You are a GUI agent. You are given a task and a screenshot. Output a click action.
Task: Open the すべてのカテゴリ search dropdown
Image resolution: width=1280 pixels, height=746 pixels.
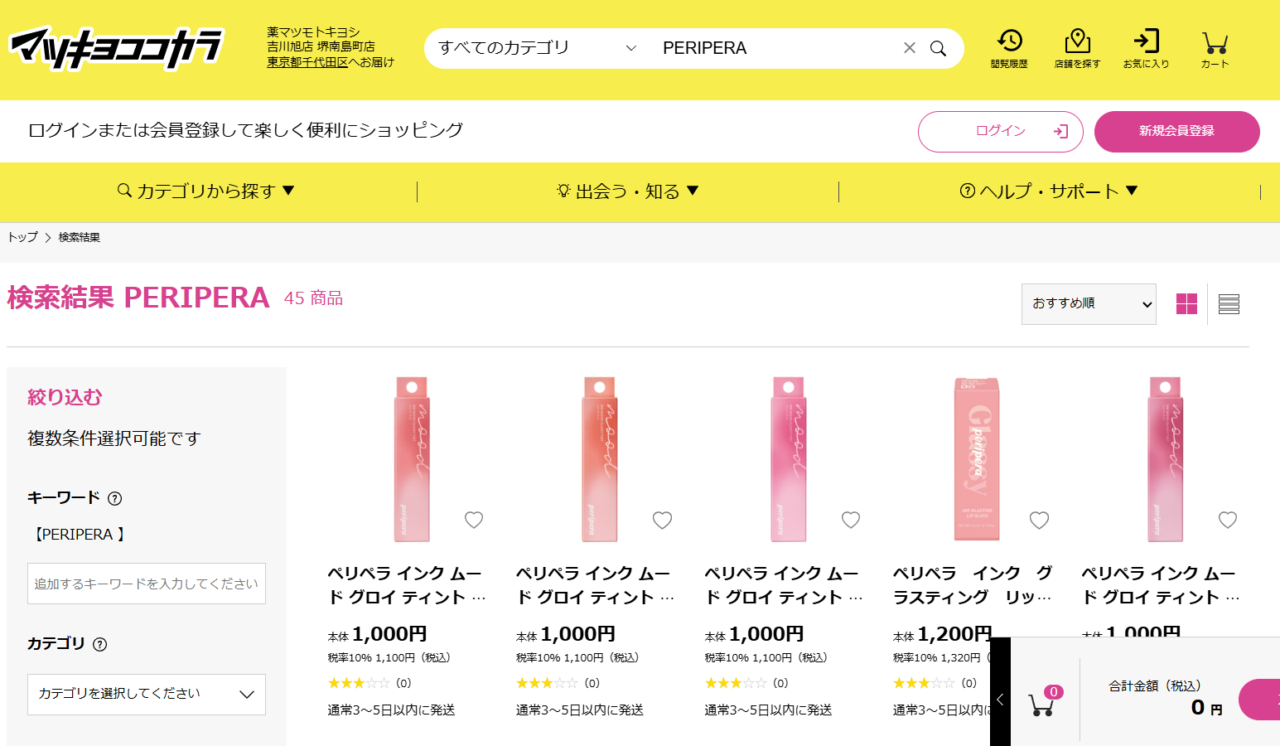tap(537, 48)
